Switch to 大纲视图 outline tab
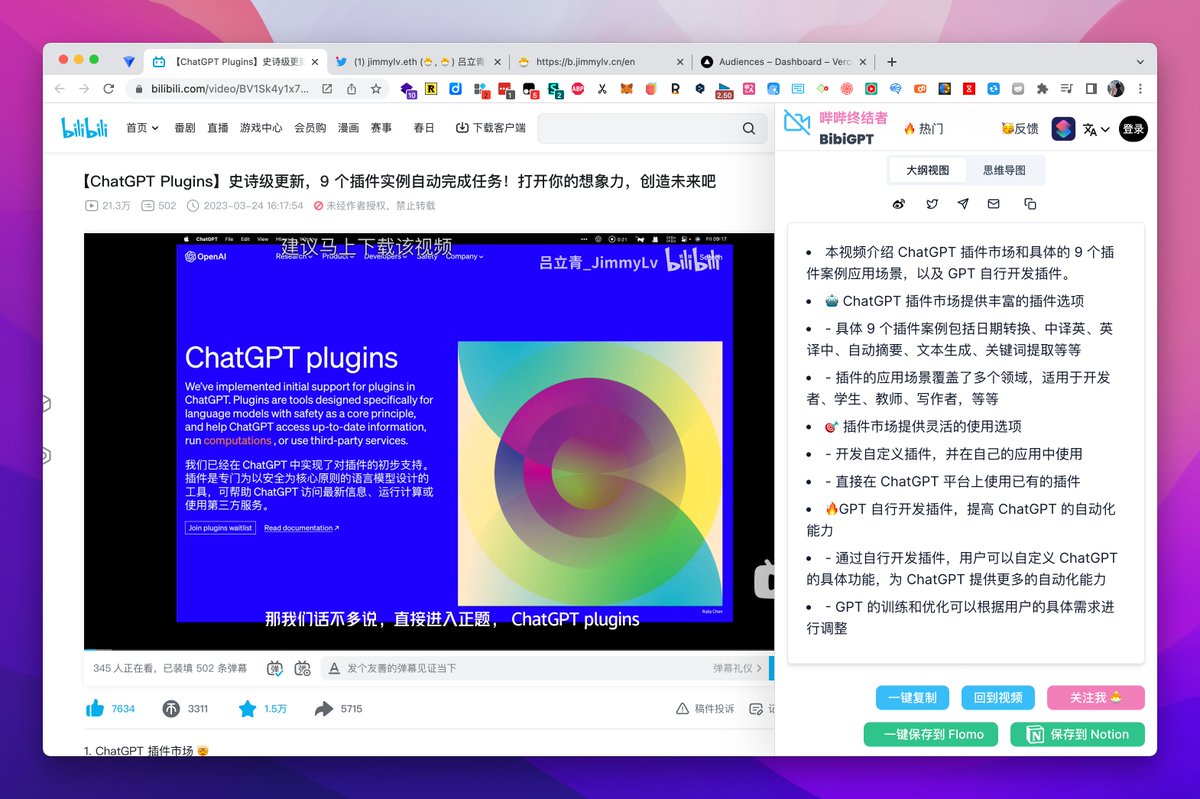Screen dimensions: 1200x799 (x=928, y=170)
